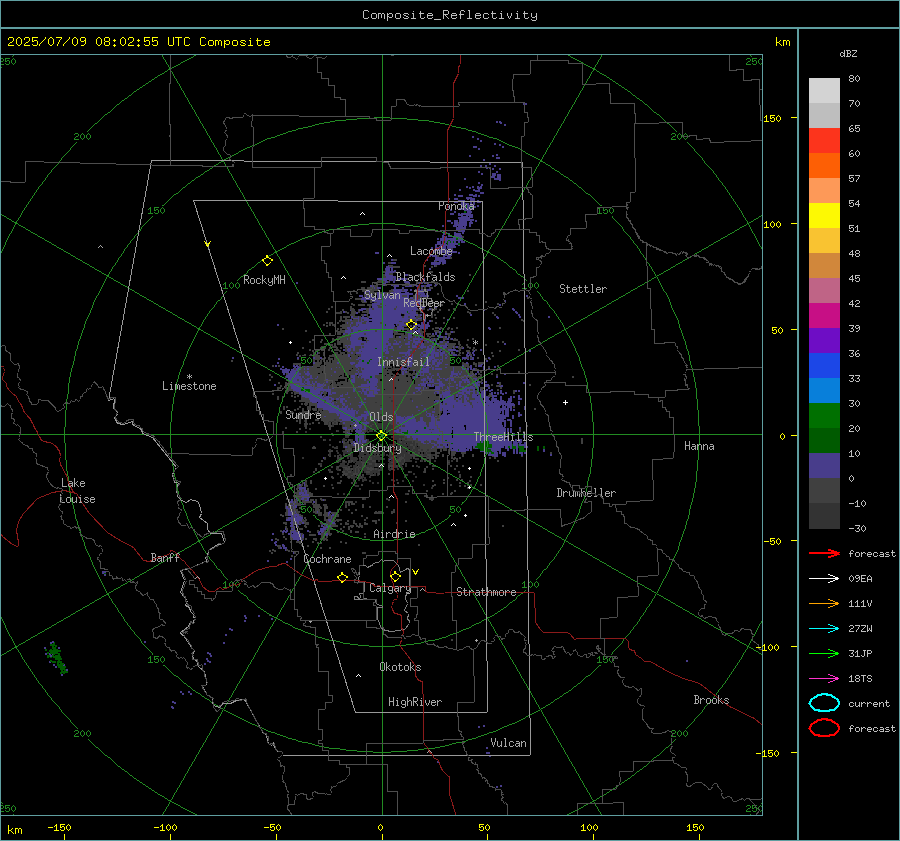Click the Sundre city label

point(303,414)
